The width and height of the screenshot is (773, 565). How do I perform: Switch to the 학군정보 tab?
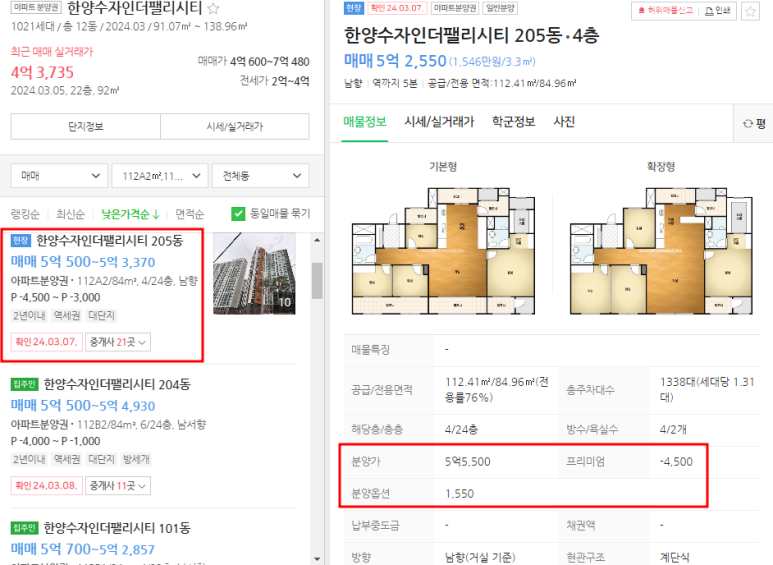(514, 122)
